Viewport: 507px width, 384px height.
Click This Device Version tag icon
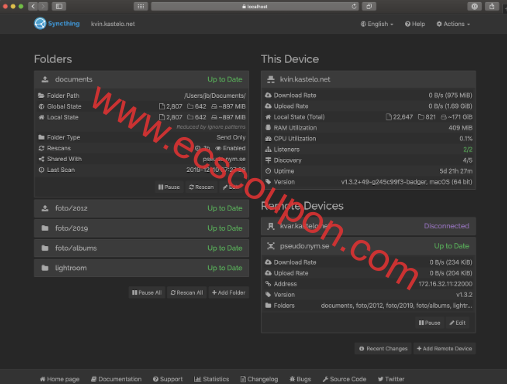coord(268,182)
